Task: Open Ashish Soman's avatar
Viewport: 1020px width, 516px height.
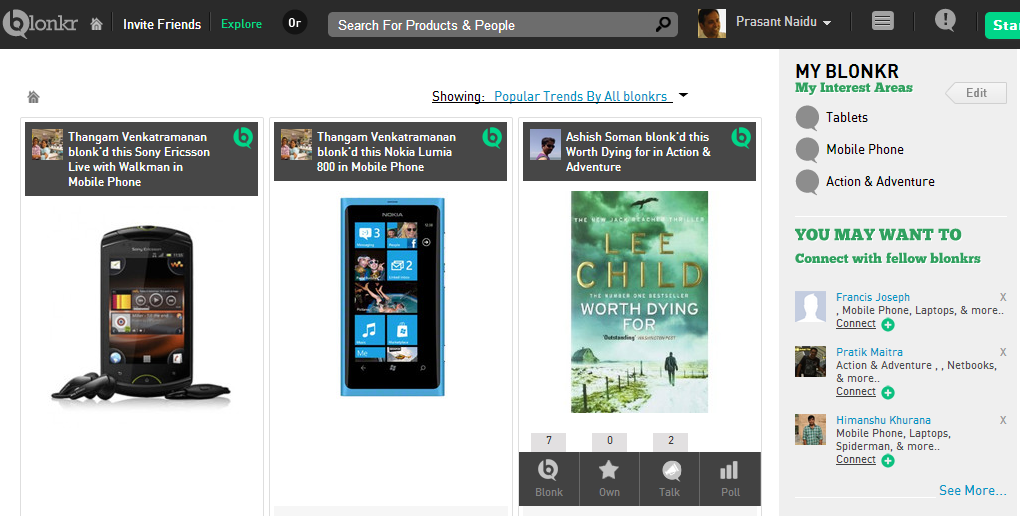Action: coord(545,144)
